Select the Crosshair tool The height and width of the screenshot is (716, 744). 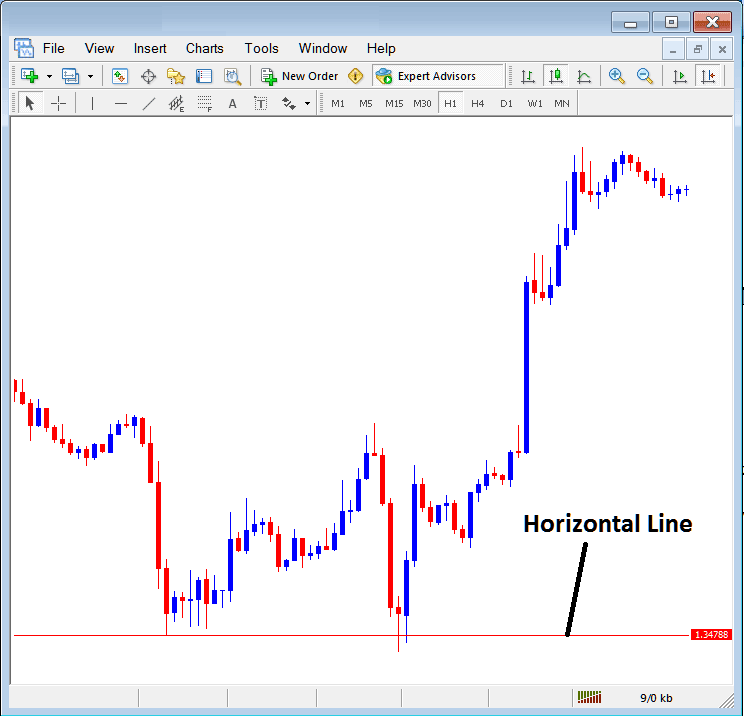pos(59,103)
